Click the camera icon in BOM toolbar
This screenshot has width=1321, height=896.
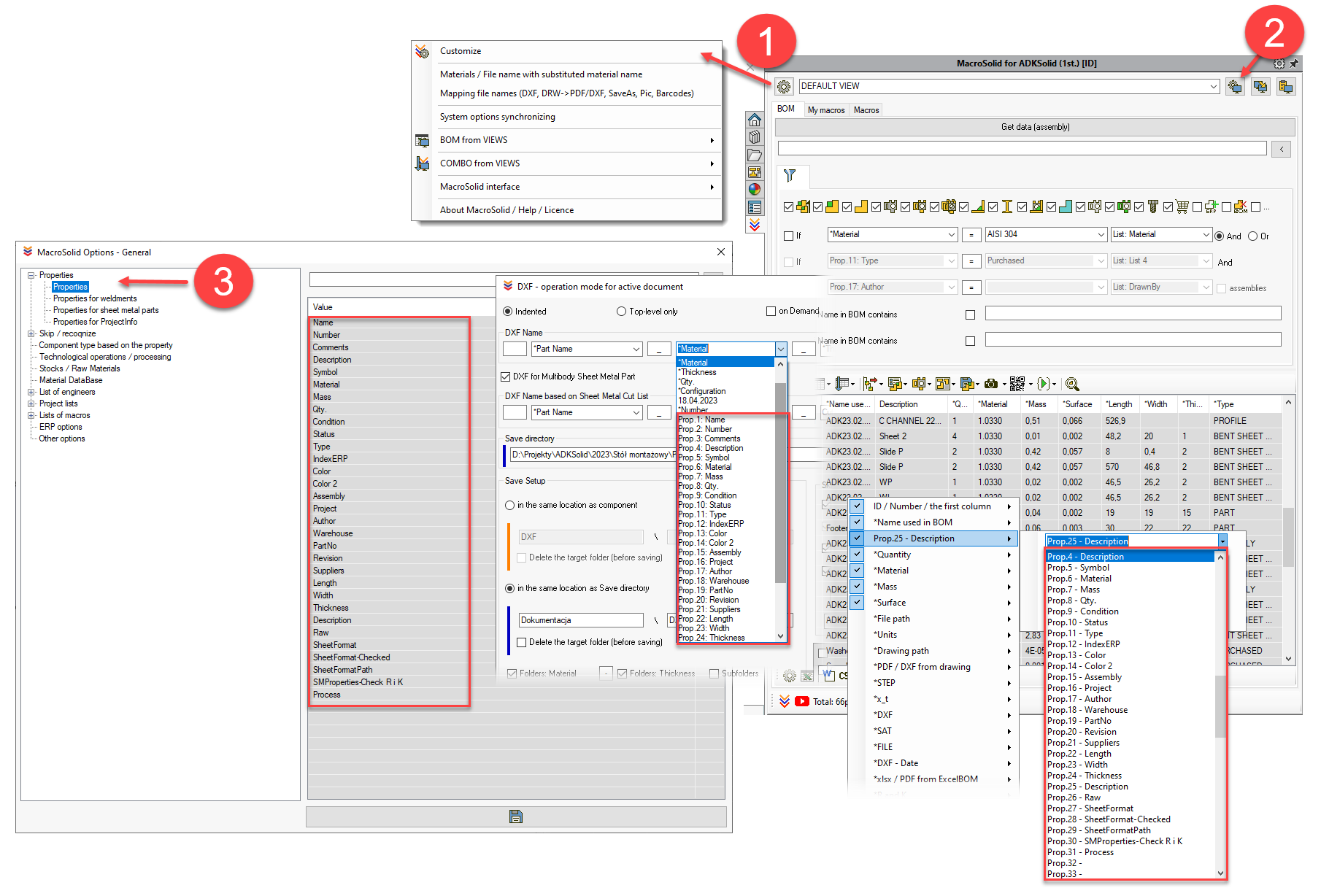(990, 384)
